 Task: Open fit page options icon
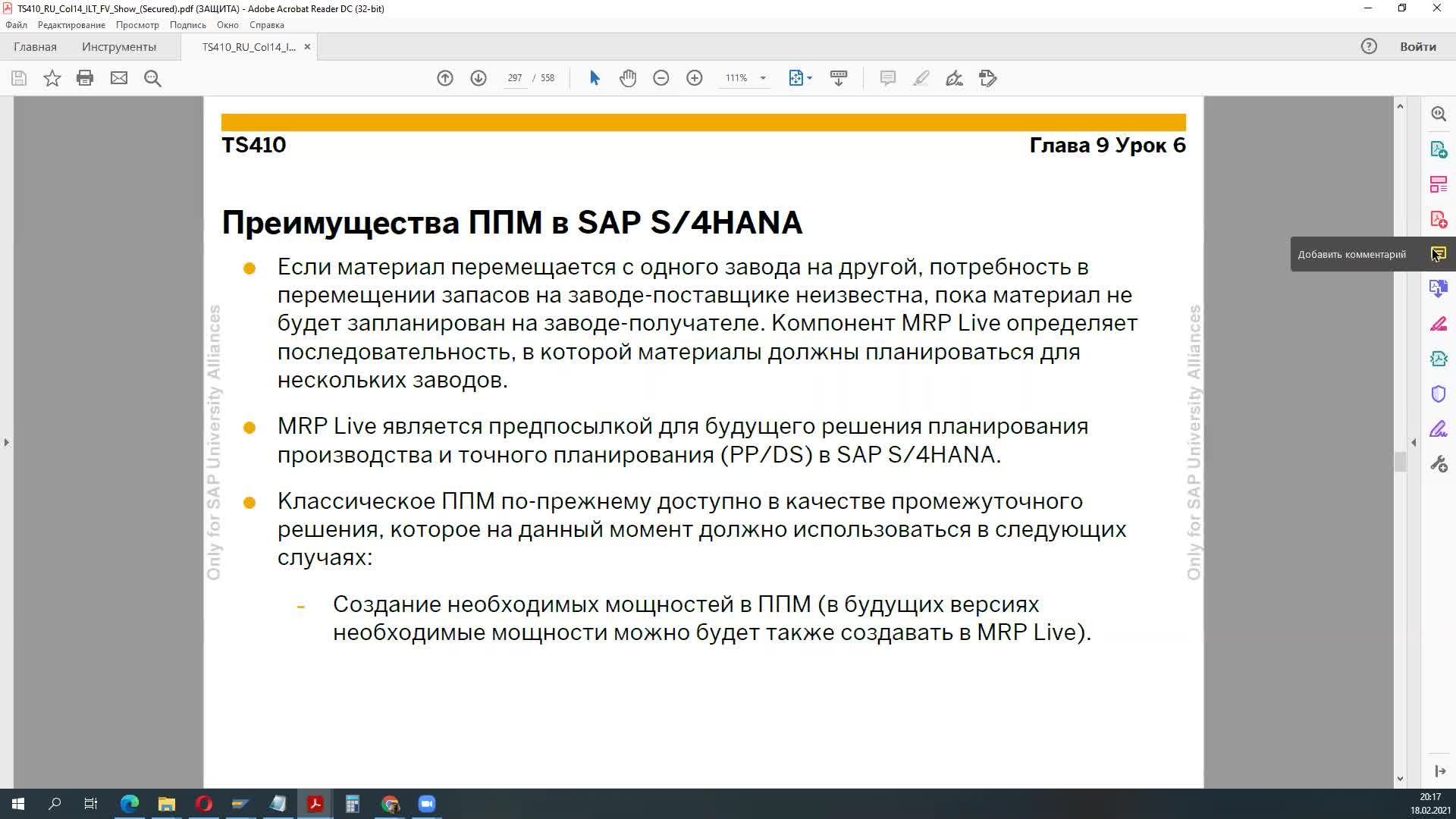click(800, 78)
